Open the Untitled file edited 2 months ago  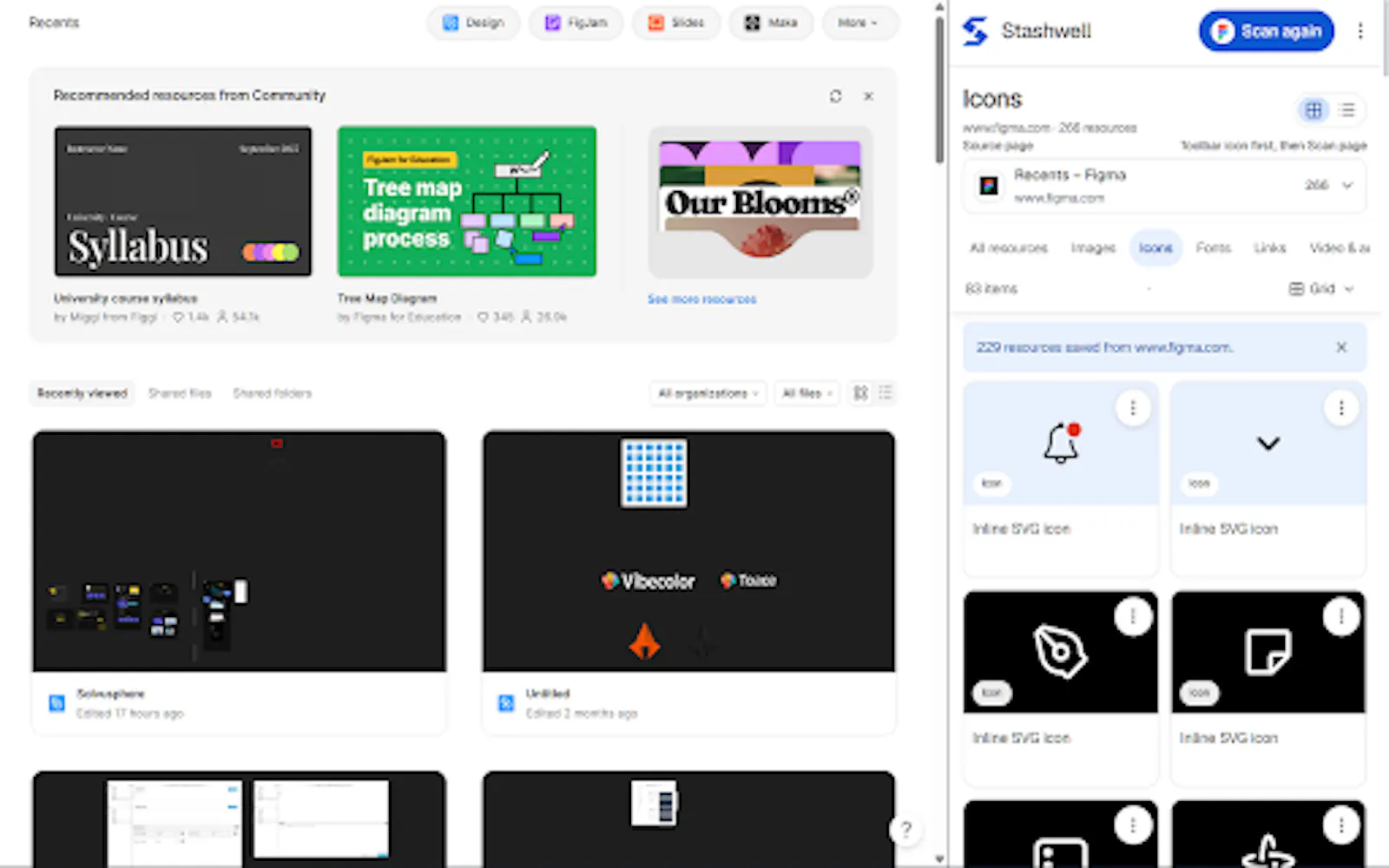click(x=689, y=582)
